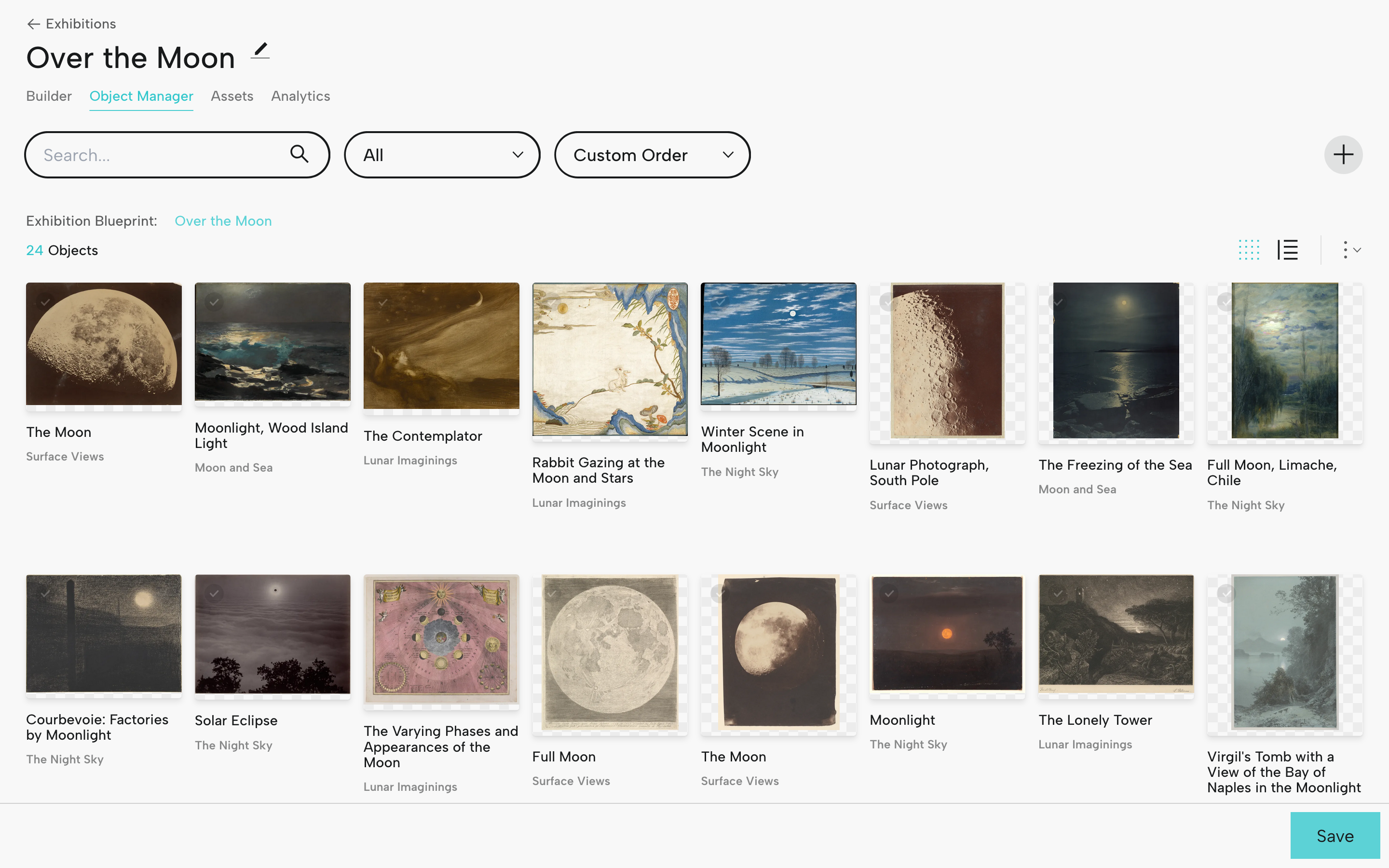Click the title 'Courbevoie: Factories by Moonlight'
The width and height of the screenshot is (1389, 868).
pyautogui.click(x=97, y=727)
